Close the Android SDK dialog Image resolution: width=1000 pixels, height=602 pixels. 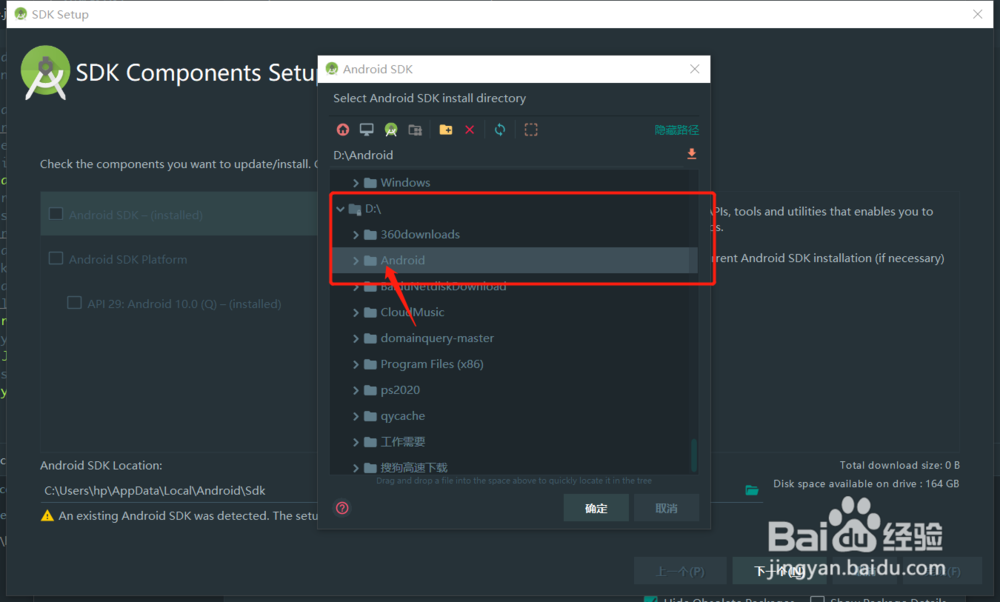(695, 69)
